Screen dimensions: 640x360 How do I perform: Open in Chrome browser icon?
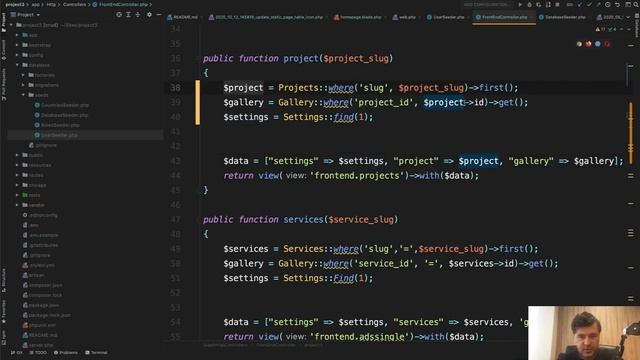(579, 44)
